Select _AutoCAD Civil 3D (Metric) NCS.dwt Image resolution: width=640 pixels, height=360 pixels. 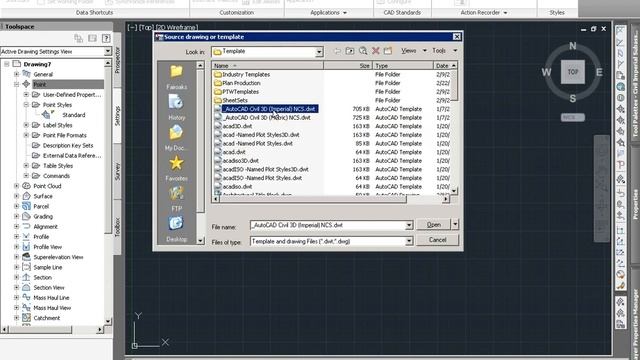(266, 118)
